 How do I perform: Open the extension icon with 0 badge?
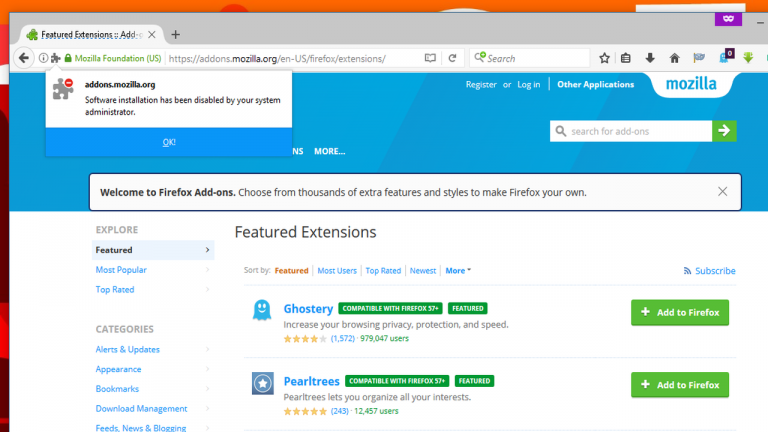[726, 56]
